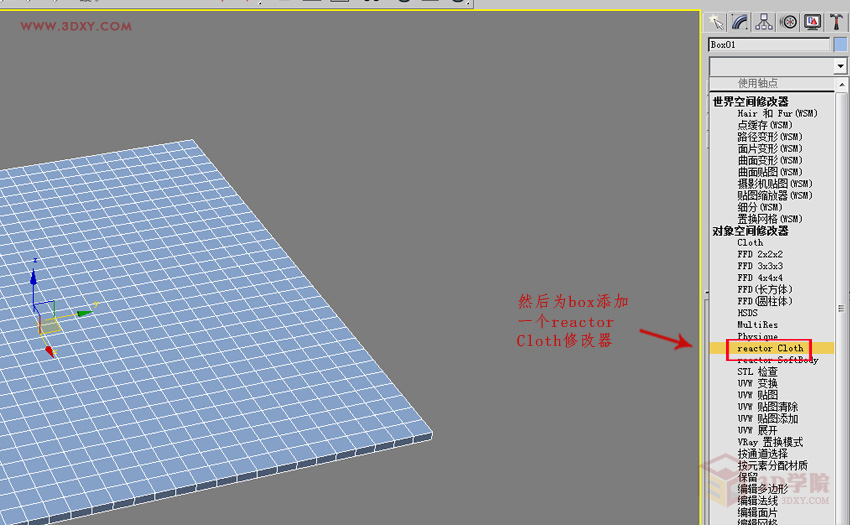Open the object color swatch beside Box01
The height and width of the screenshot is (525, 850).
point(840,44)
